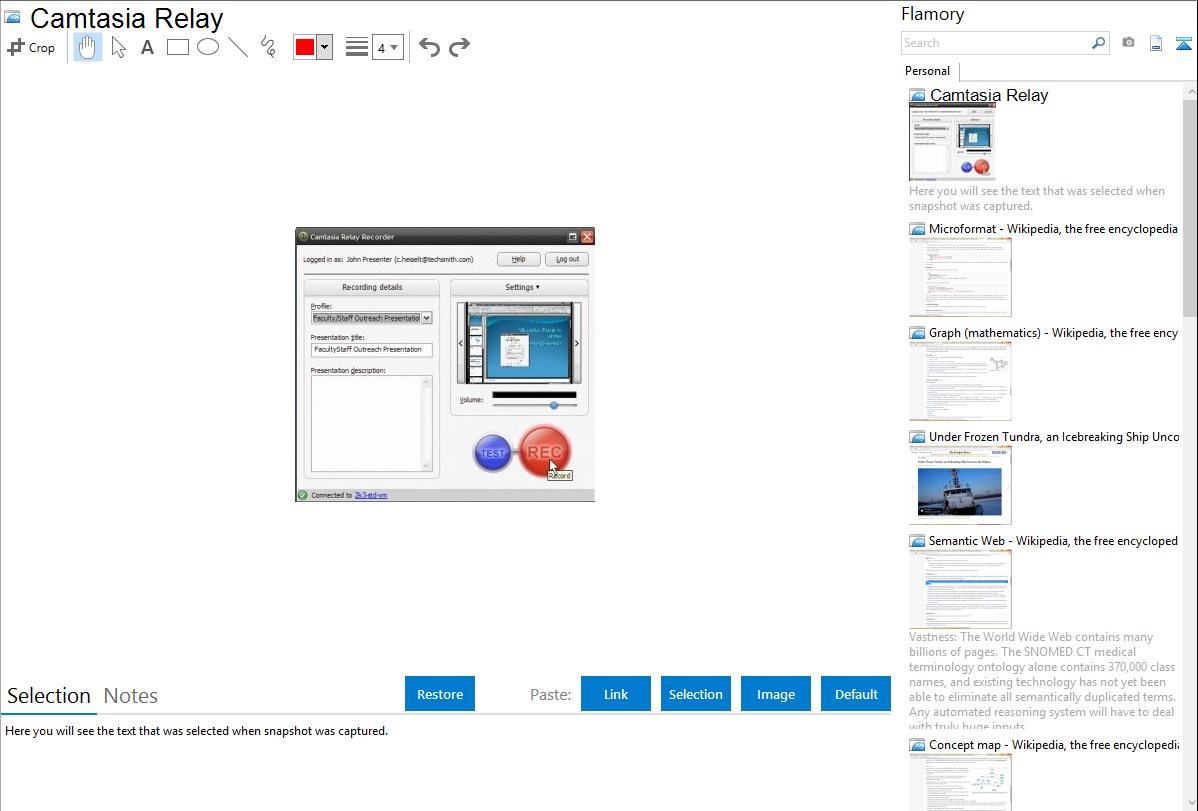Click the Presentation title field
The height and width of the screenshot is (811, 1198).
371,349
